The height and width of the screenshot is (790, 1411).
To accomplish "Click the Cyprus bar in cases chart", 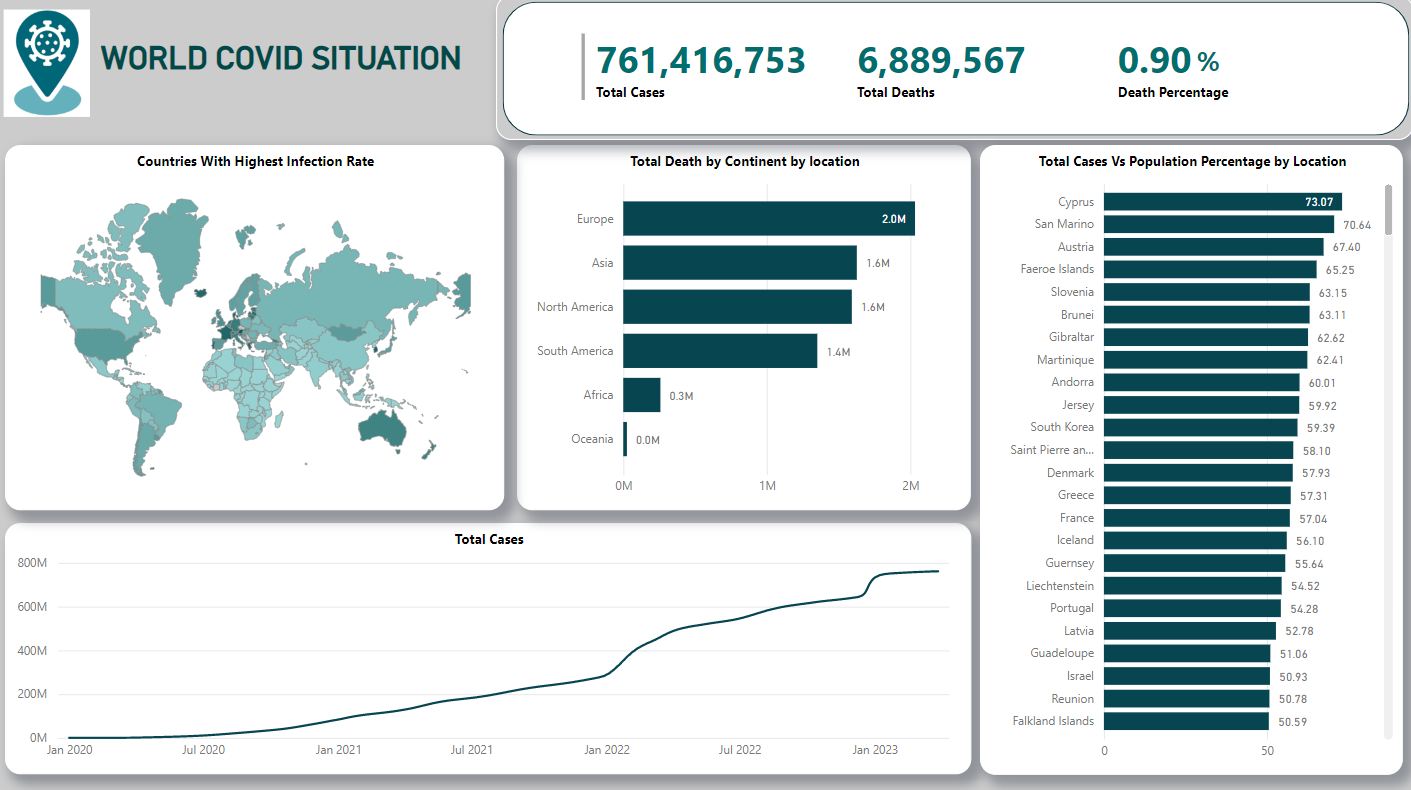I will (1223, 202).
